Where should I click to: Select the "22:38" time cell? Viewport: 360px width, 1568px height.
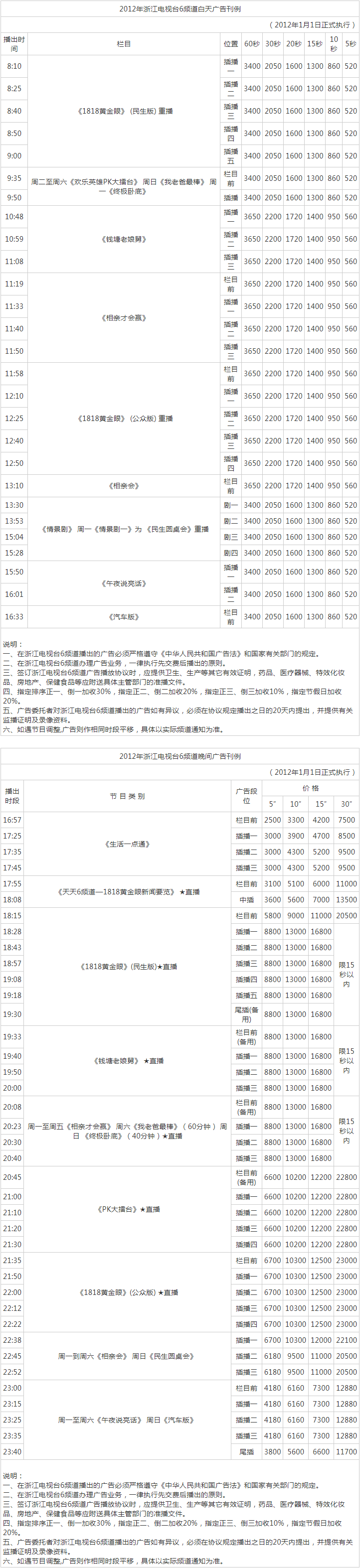coord(12,1340)
